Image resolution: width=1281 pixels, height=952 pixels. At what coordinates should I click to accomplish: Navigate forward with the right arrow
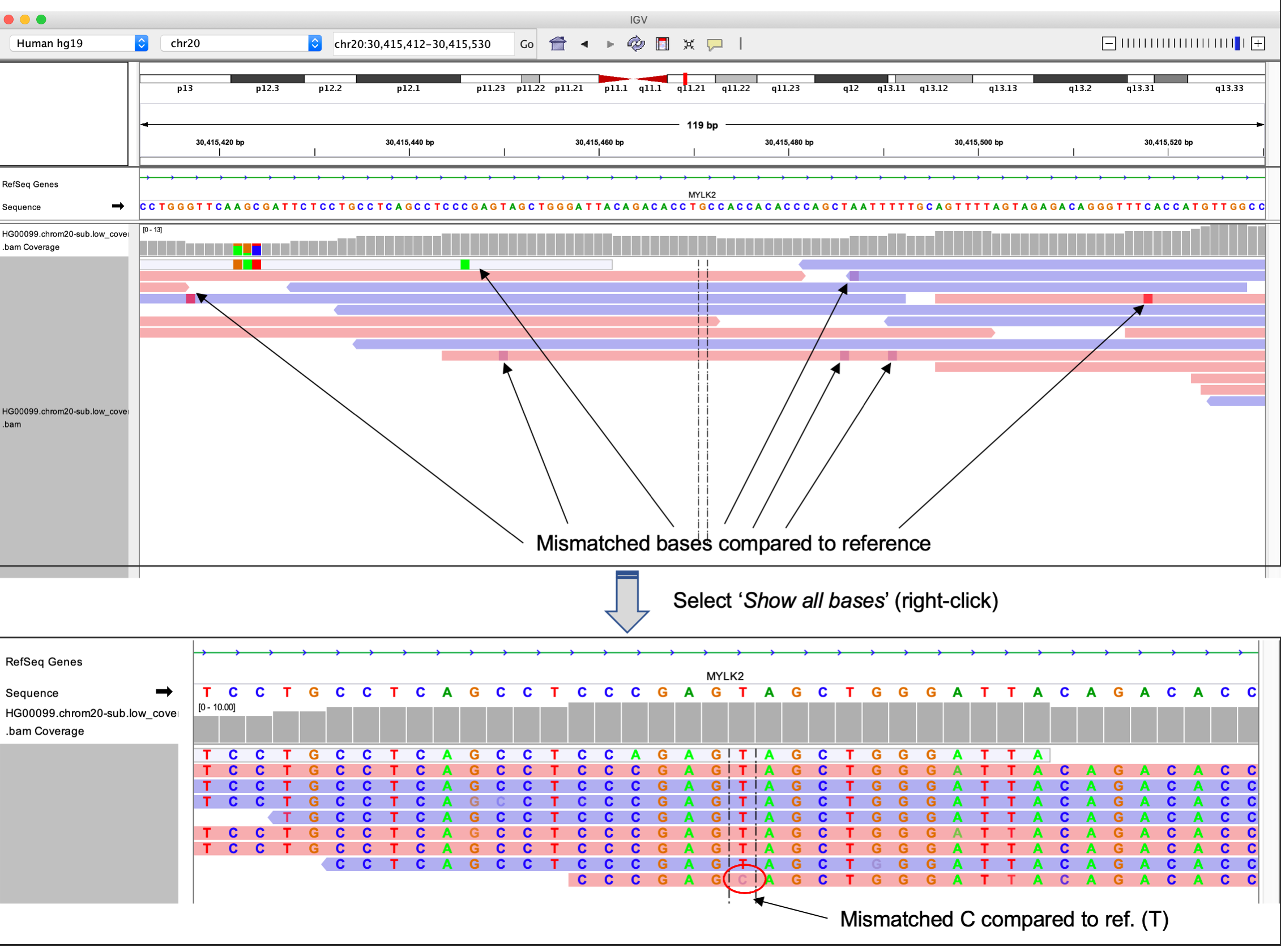click(610, 44)
